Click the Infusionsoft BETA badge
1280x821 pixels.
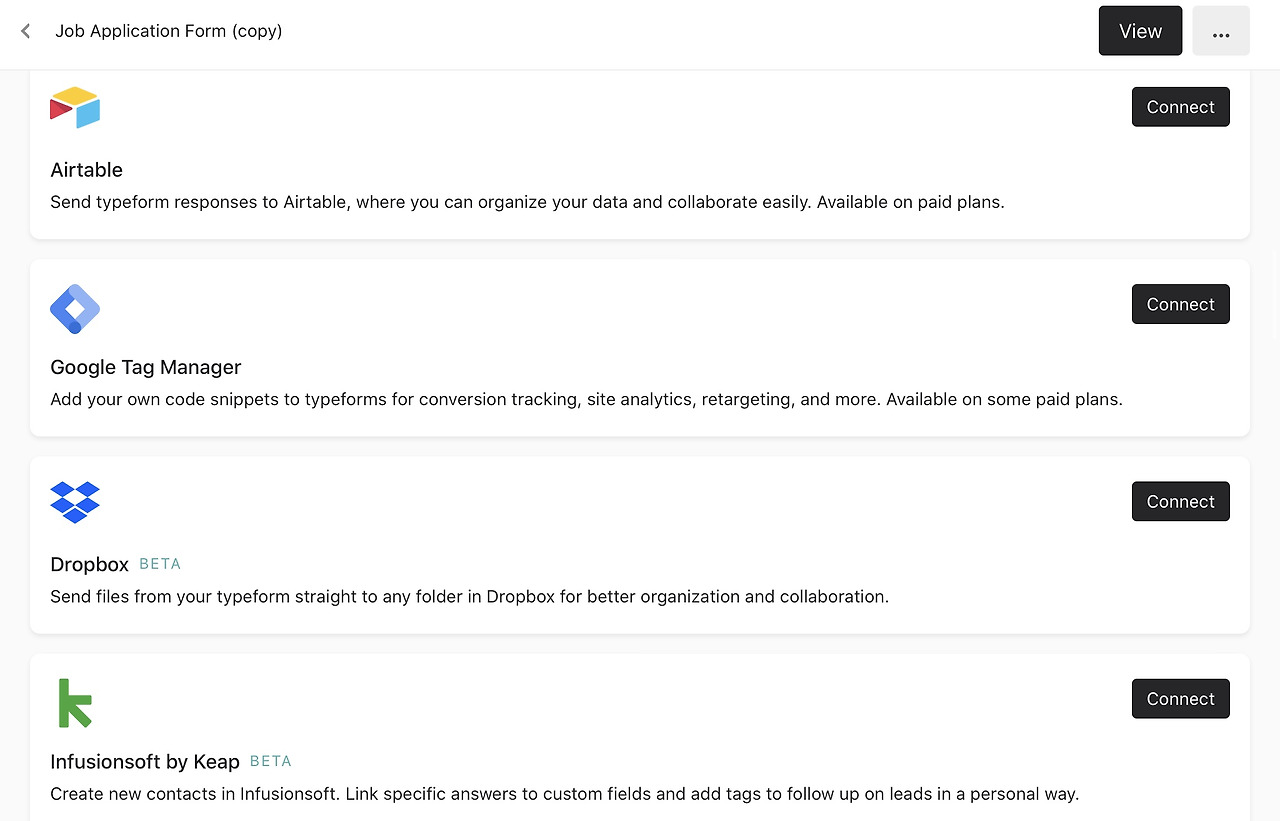pos(271,761)
